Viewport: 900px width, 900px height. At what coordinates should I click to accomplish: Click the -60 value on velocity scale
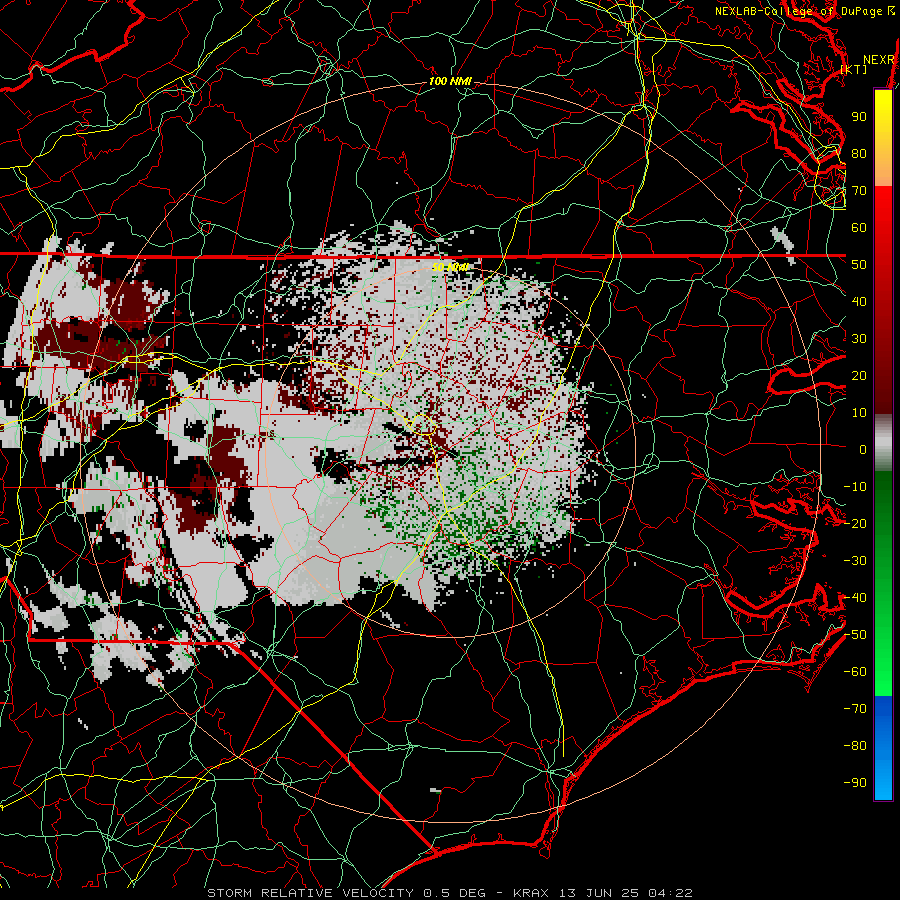[x=855, y=672]
